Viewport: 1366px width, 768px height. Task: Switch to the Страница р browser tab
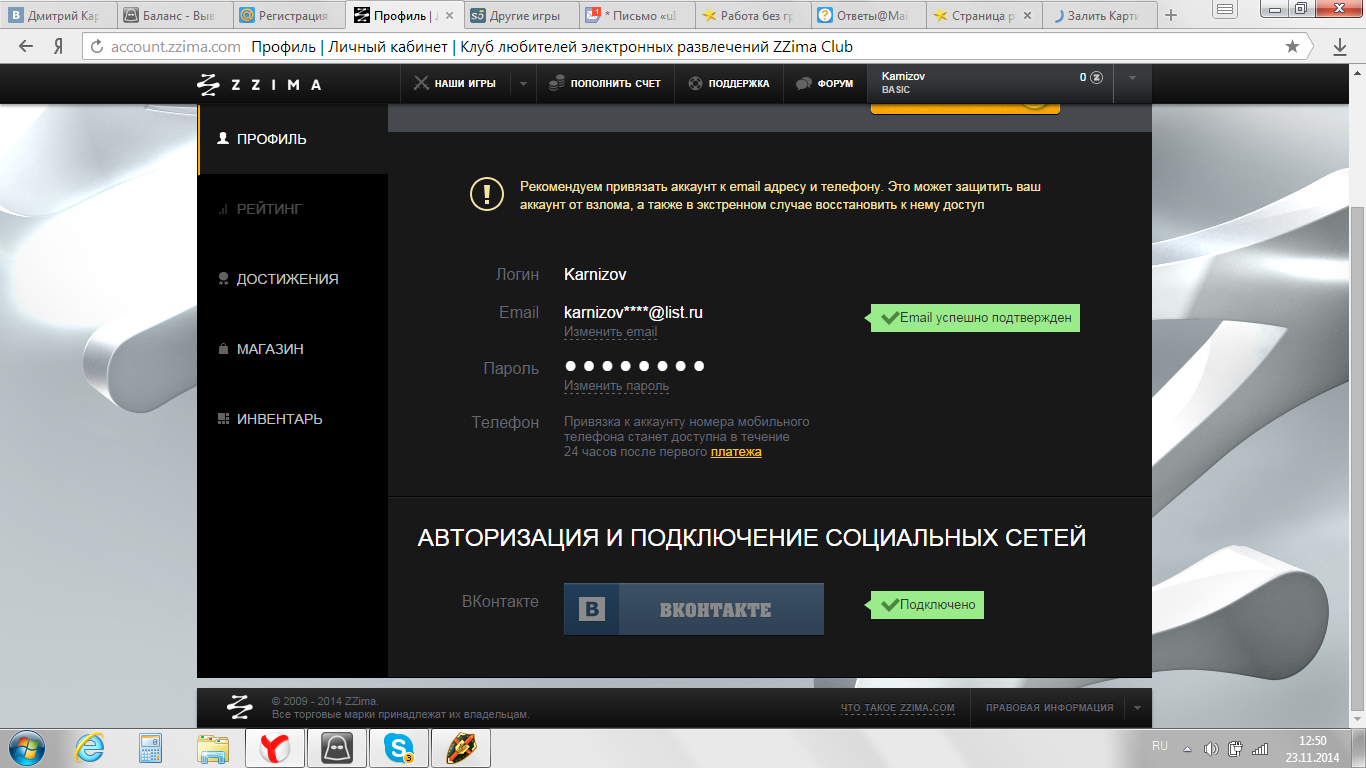pyautogui.click(x=984, y=15)
